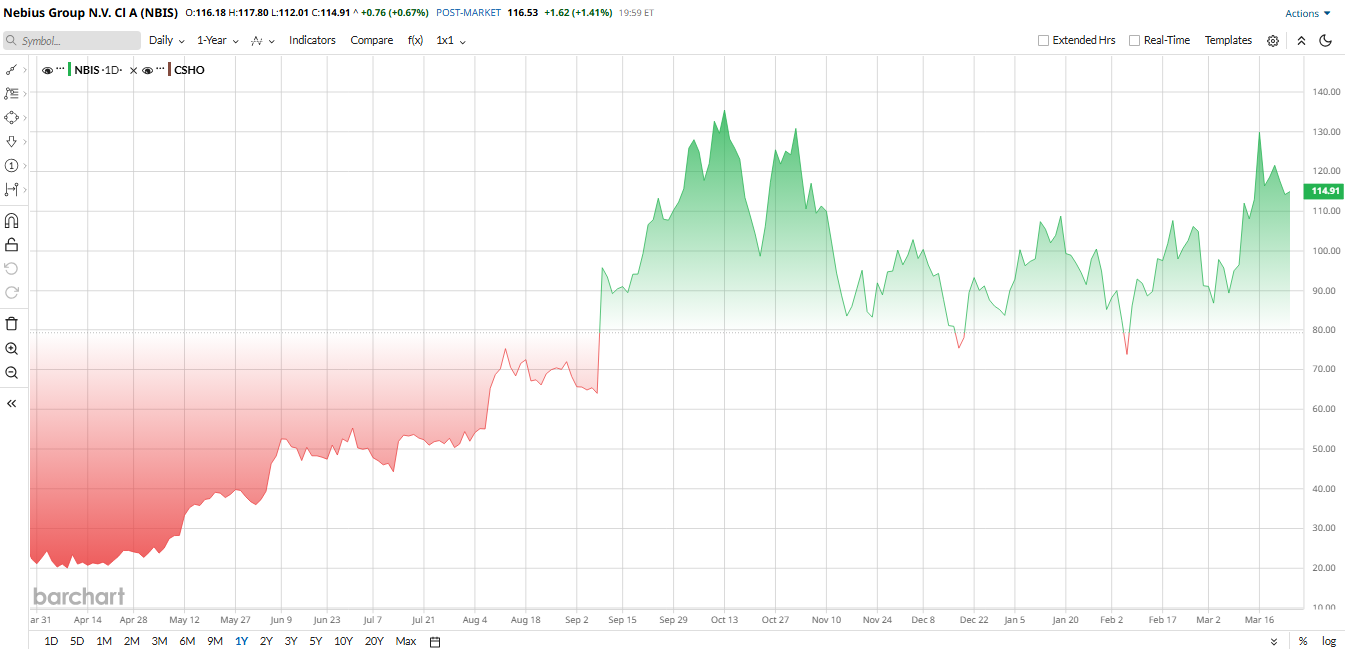Select the Max time range
The width and height of the screenshot is (1345, 649).
tap(405, 641)
